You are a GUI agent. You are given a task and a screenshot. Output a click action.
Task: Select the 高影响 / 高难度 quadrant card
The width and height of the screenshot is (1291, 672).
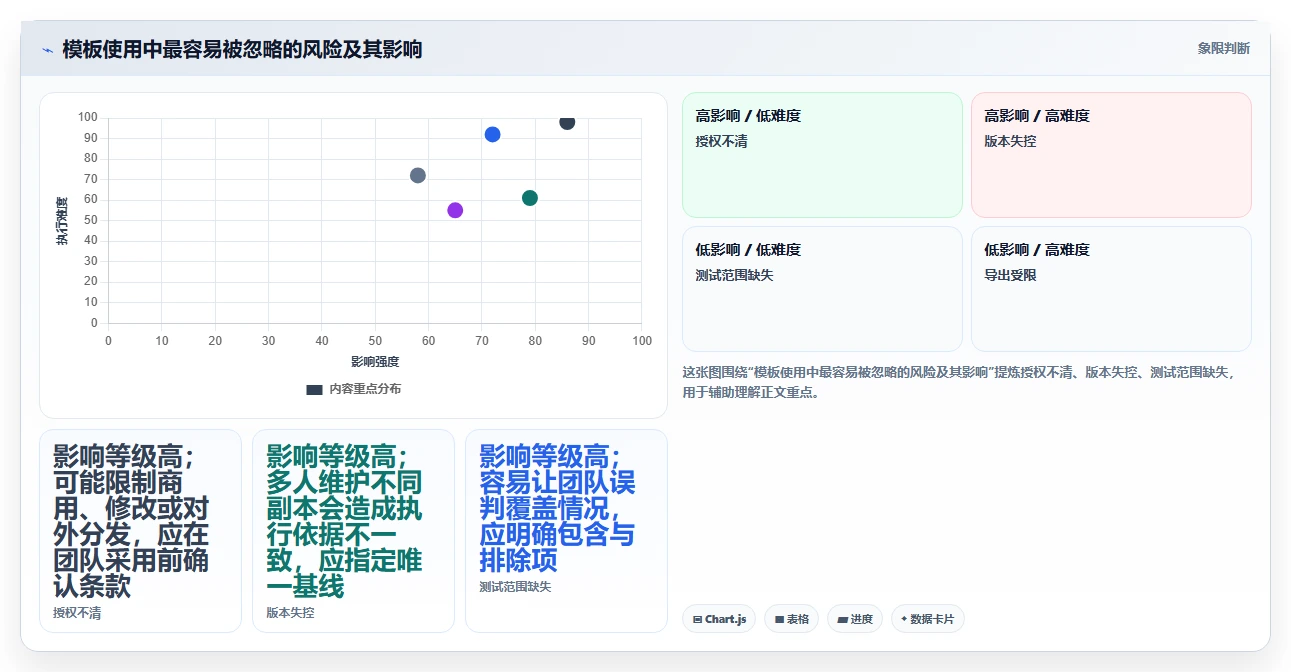point(1111,155)
